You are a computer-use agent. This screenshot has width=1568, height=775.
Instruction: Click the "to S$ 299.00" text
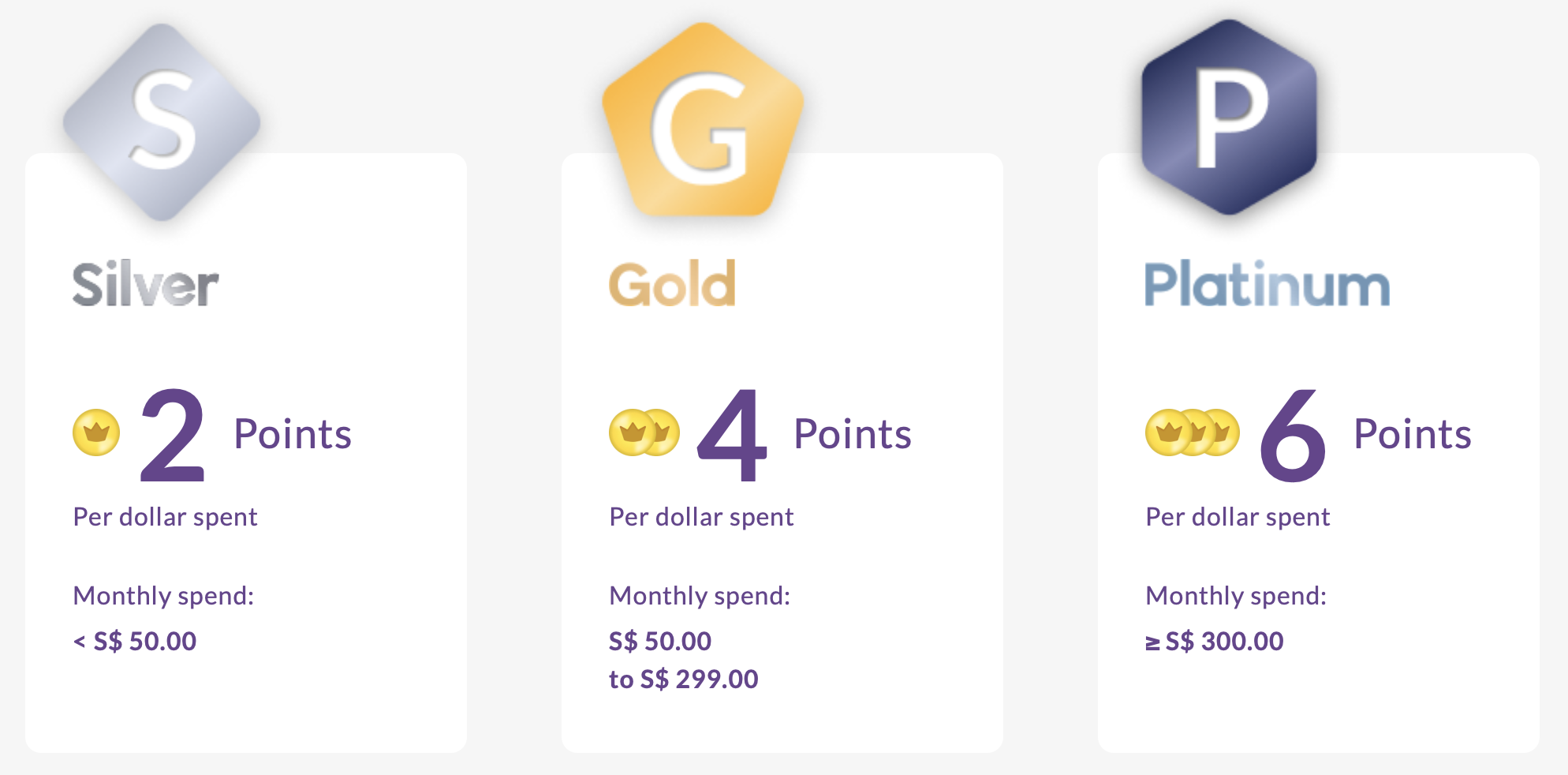683,679
